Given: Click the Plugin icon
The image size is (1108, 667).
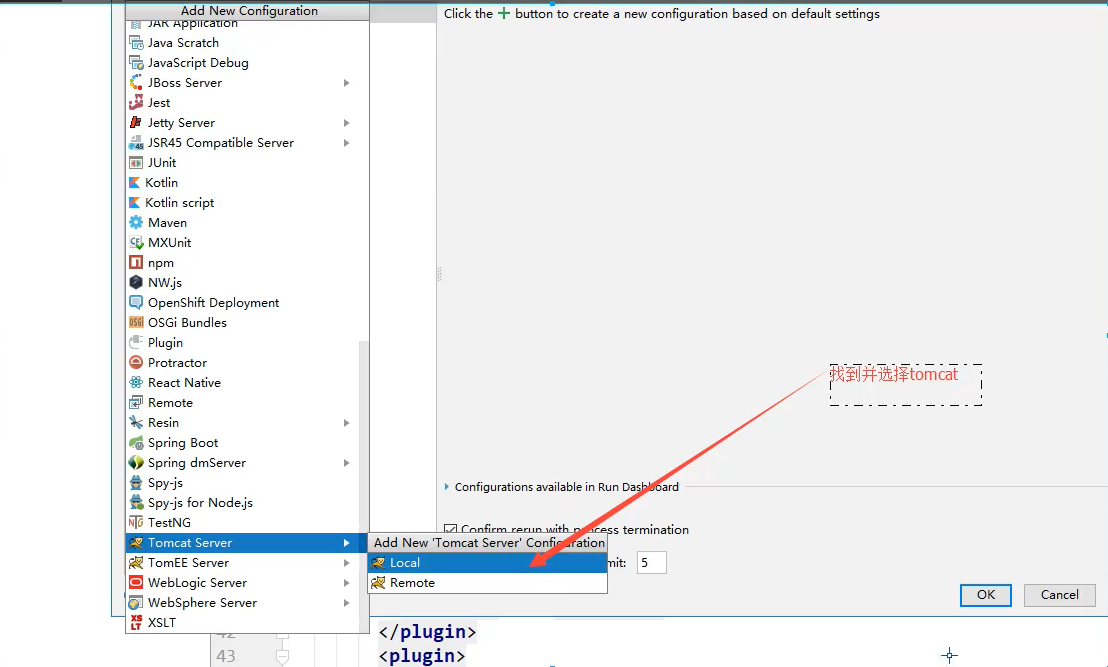Looking at the screenshot, I should point(136,343).
